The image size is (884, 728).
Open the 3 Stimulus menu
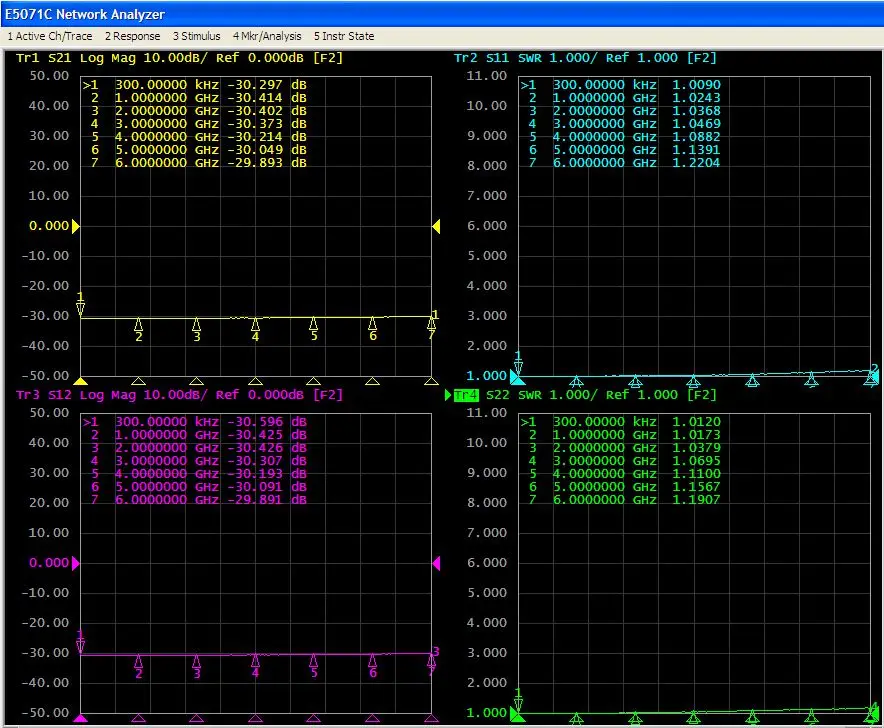(x=196, y=36)
